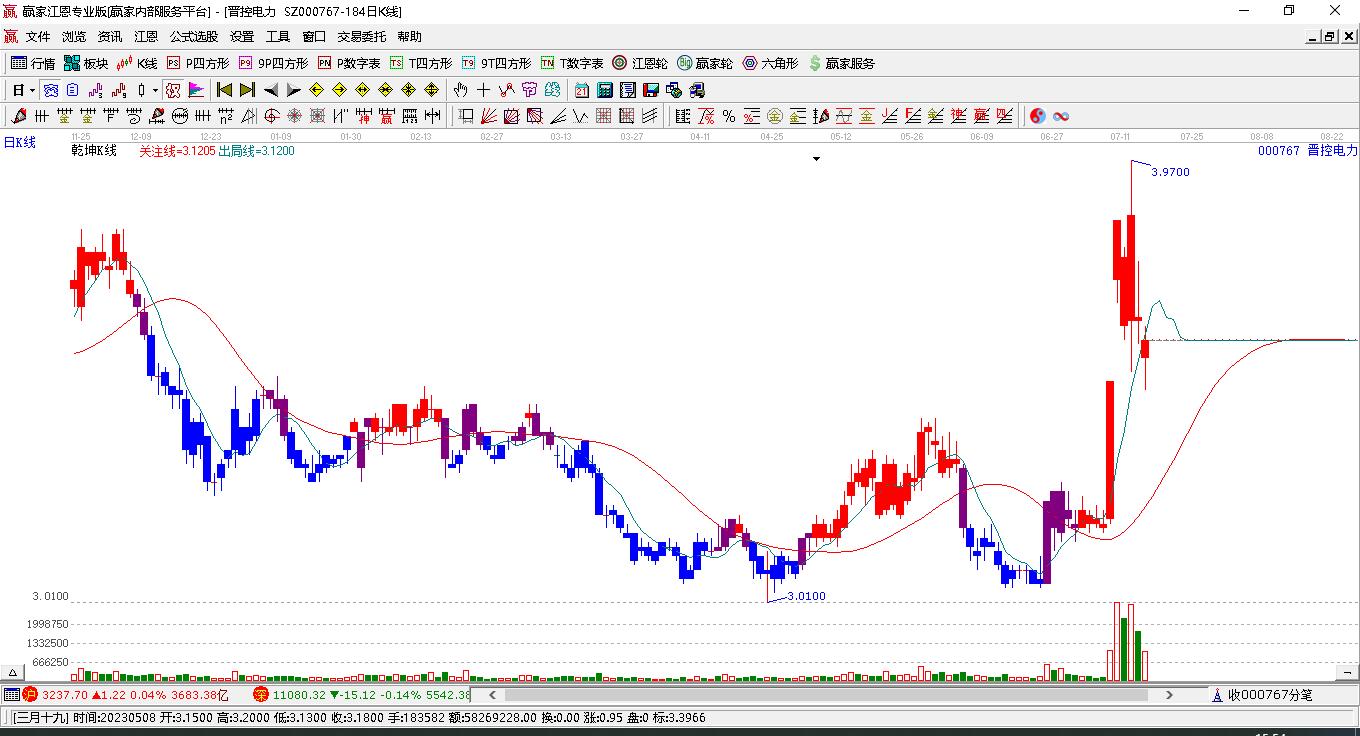The height and width of the screenshot is (736, 1360).
Task: Open the T数字表 tool
Action: 572,63
